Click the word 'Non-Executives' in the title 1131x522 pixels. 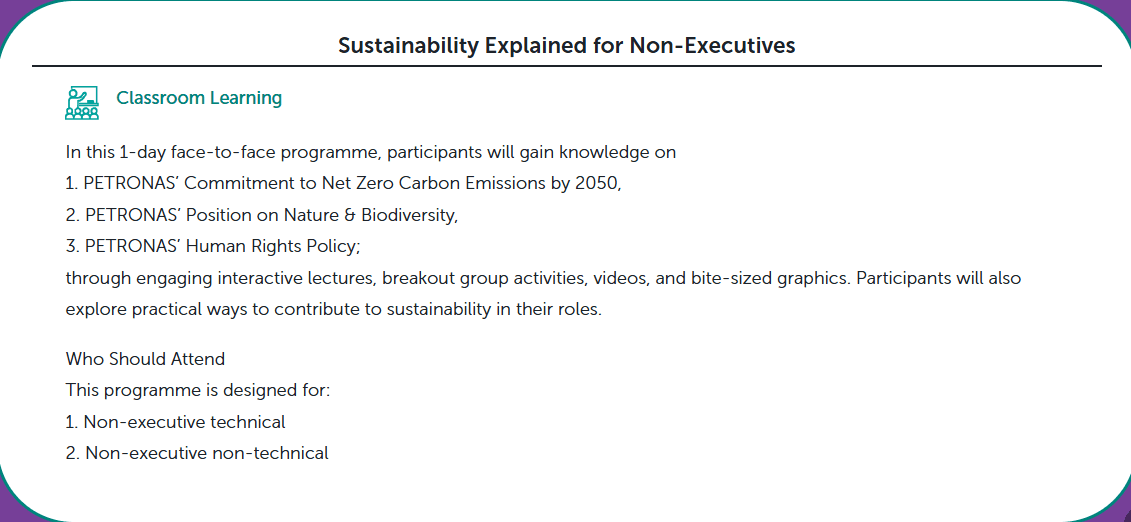coord(713,45)
